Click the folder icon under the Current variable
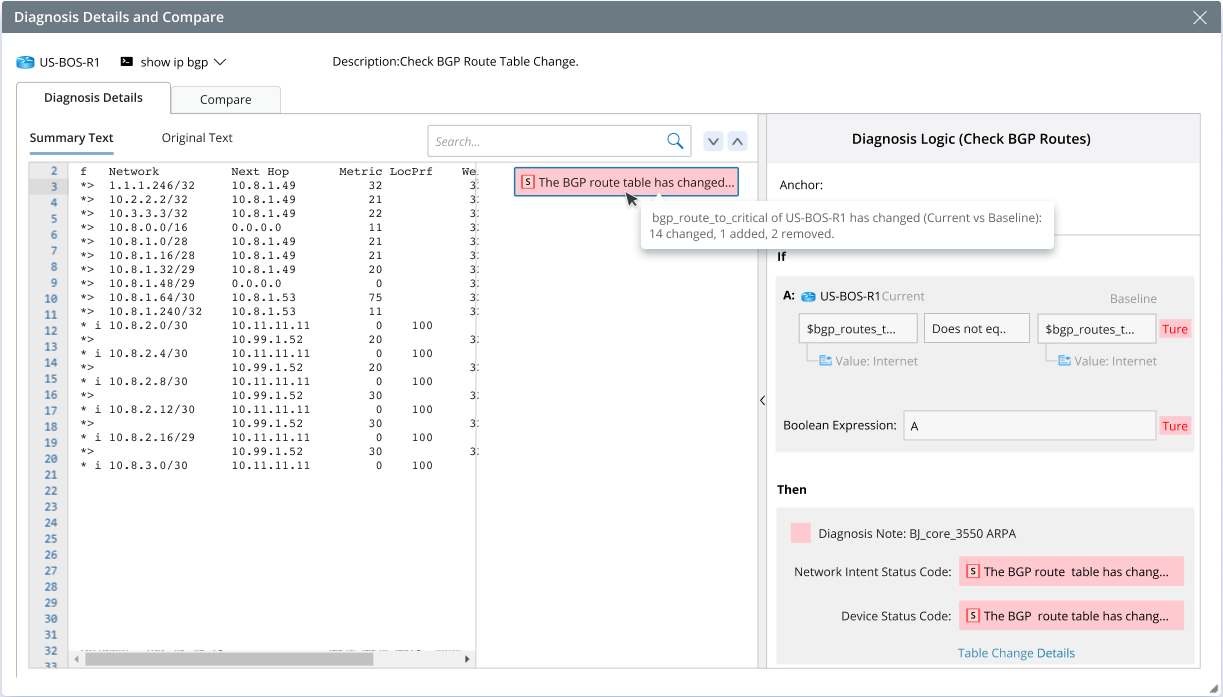 coord(825,361)
